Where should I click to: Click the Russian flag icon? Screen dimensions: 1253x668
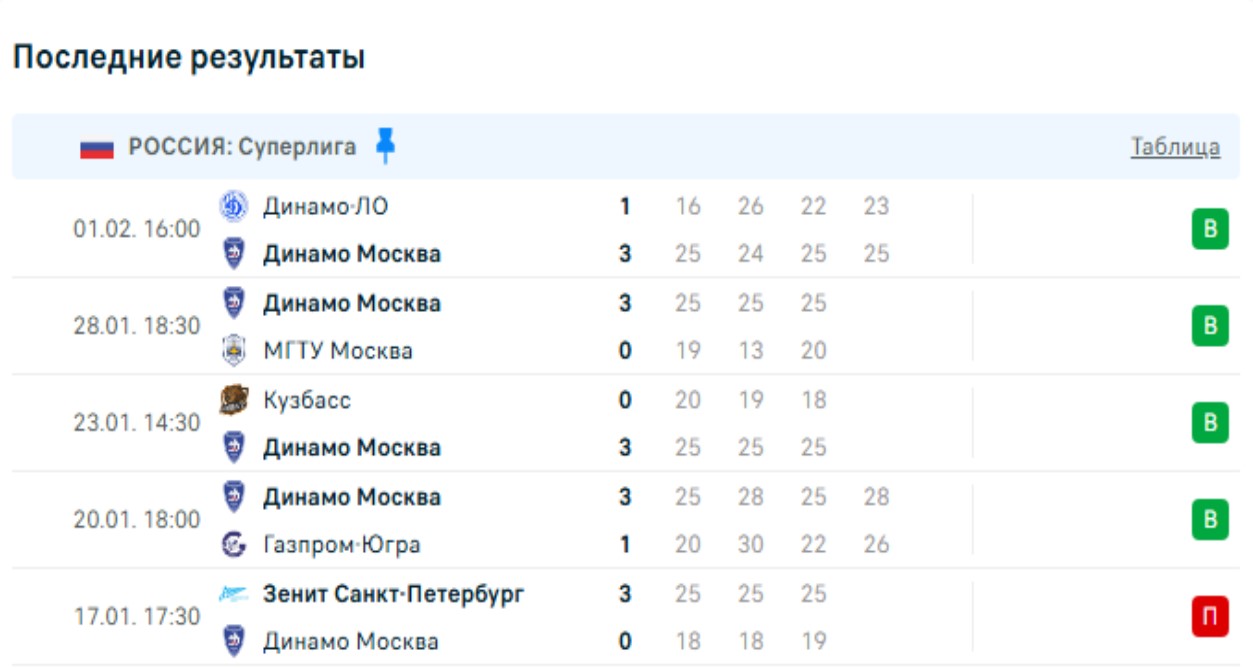tap(97, 148)
